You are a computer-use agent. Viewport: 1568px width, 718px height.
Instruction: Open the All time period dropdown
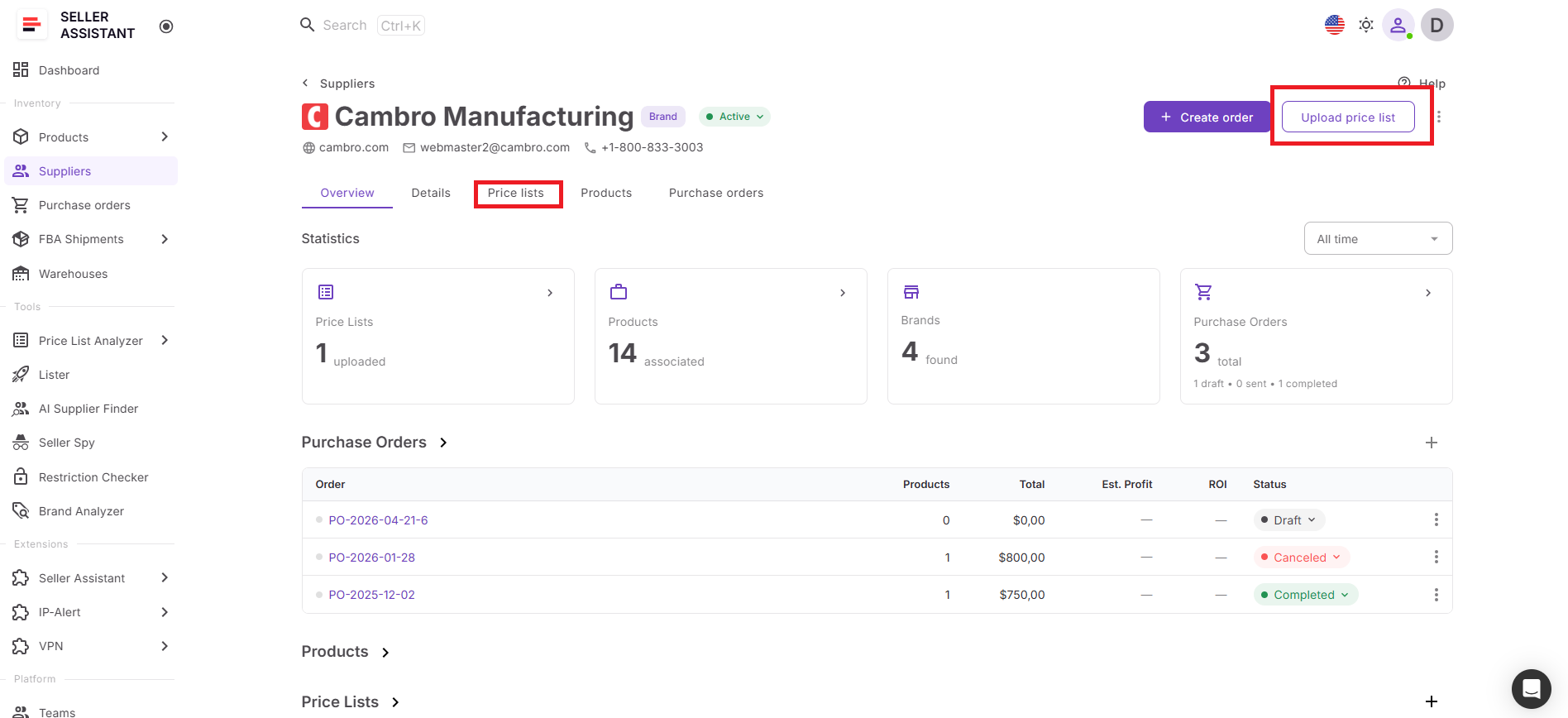point(1378,238)
